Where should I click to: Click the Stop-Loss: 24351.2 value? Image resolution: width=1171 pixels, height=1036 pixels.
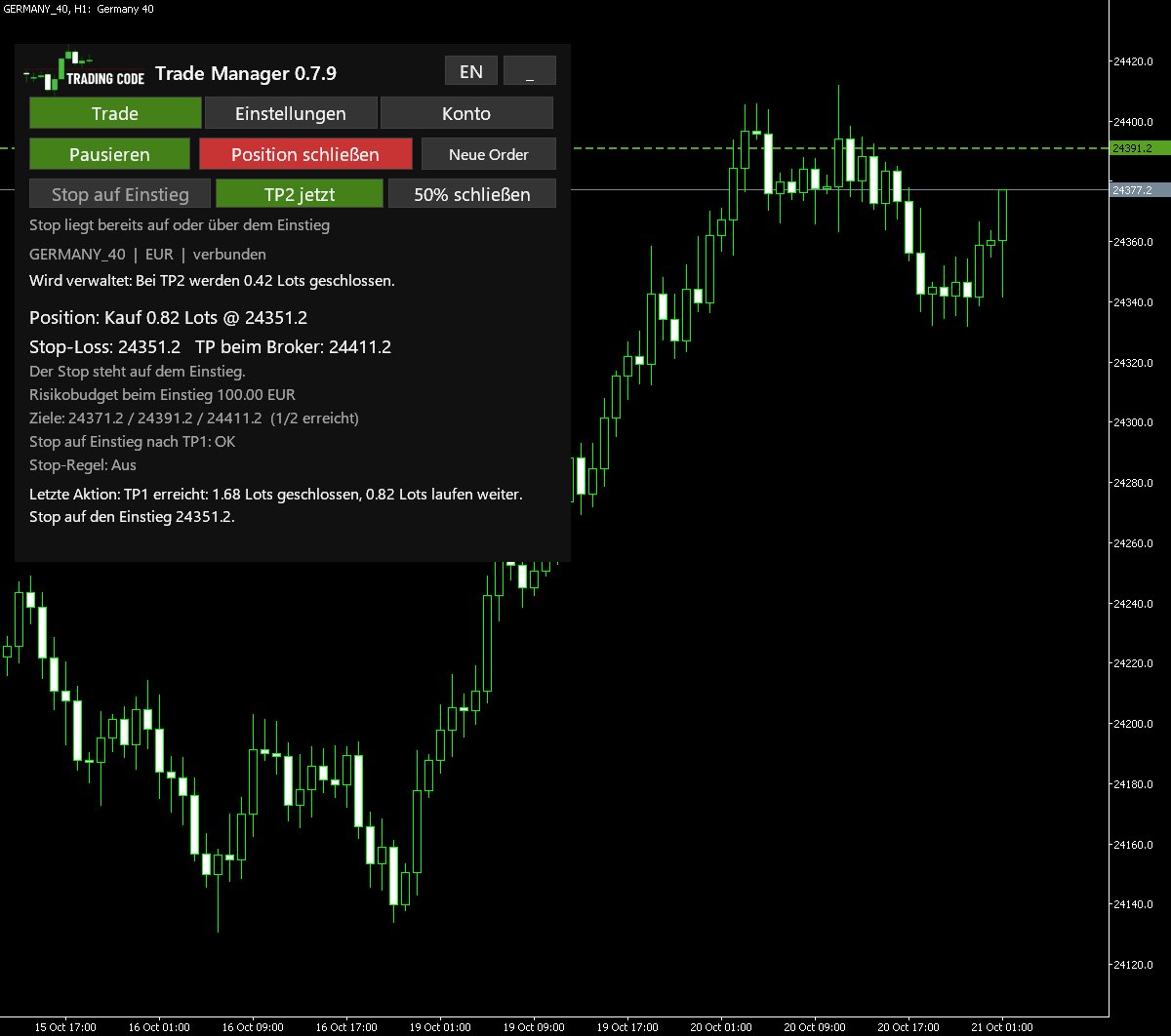pos(105,346)
